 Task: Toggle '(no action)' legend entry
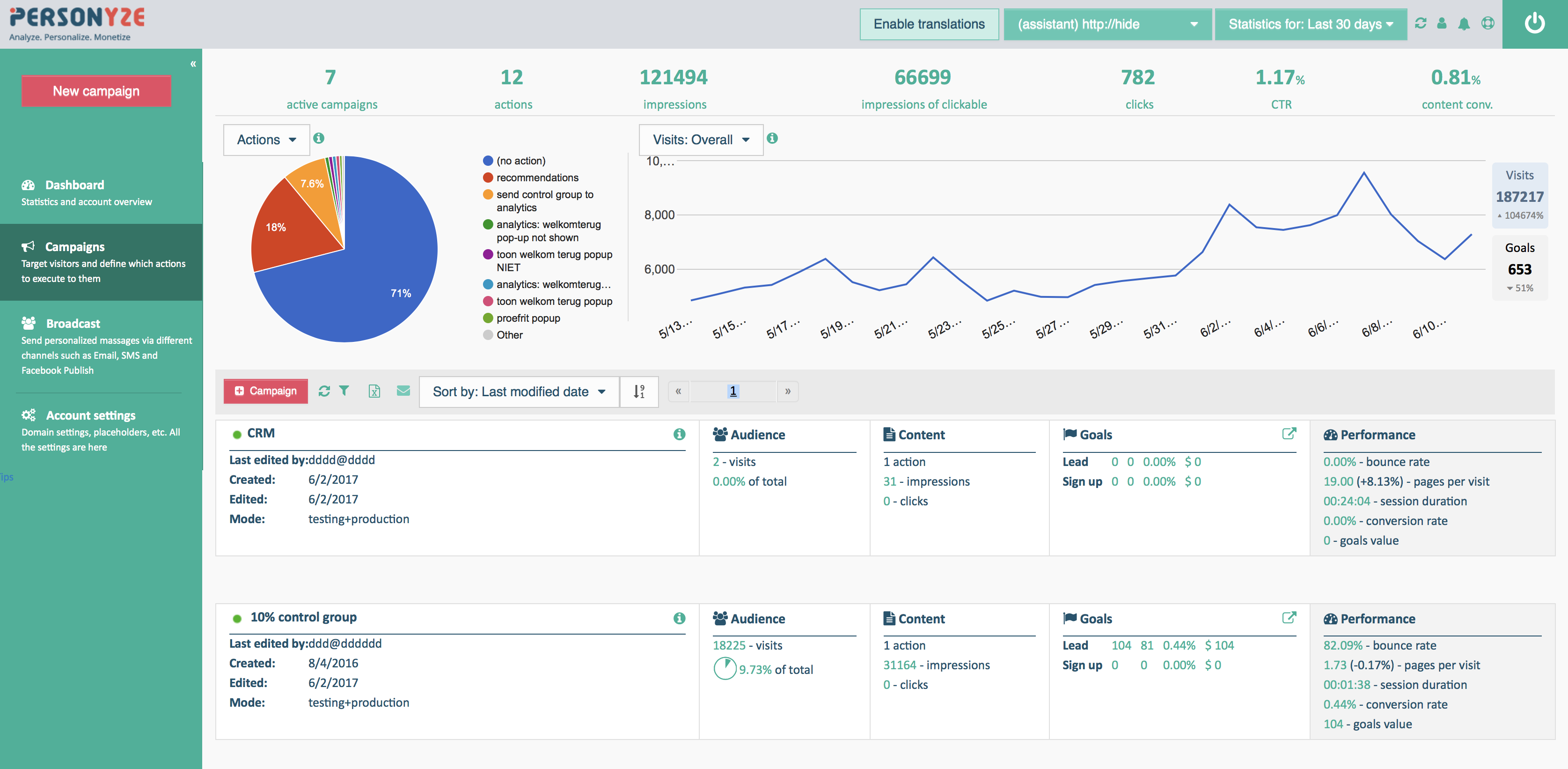[520, 161]
